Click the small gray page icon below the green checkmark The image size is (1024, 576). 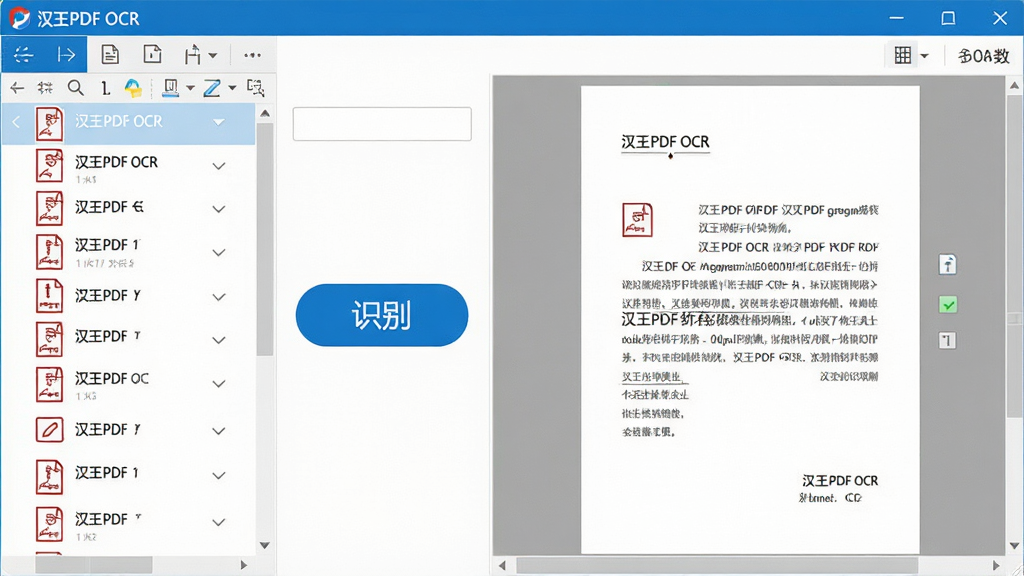pyautogui.click(x=948, y=340)
